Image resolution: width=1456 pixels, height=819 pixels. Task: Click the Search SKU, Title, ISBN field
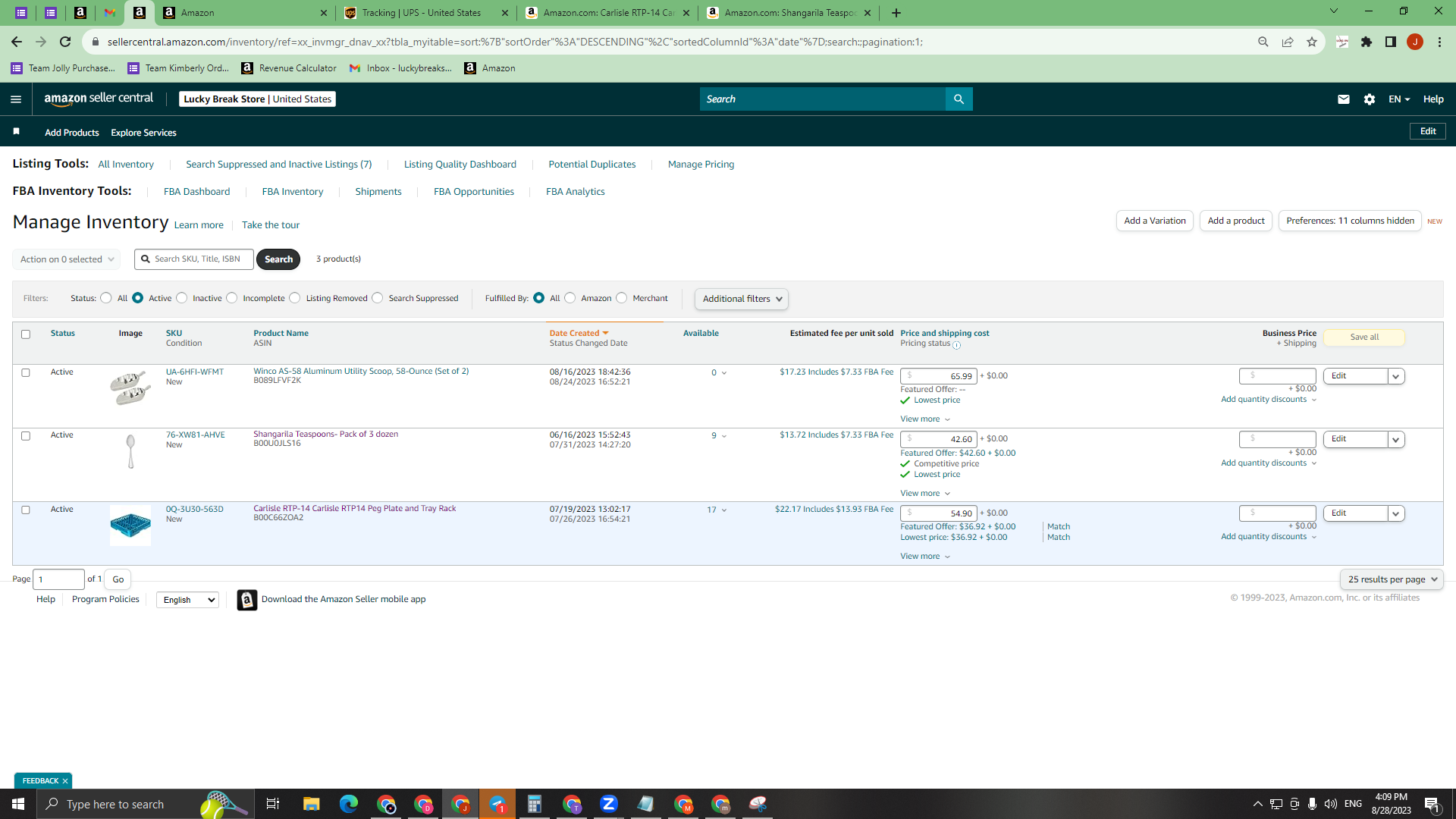point(194,259)
